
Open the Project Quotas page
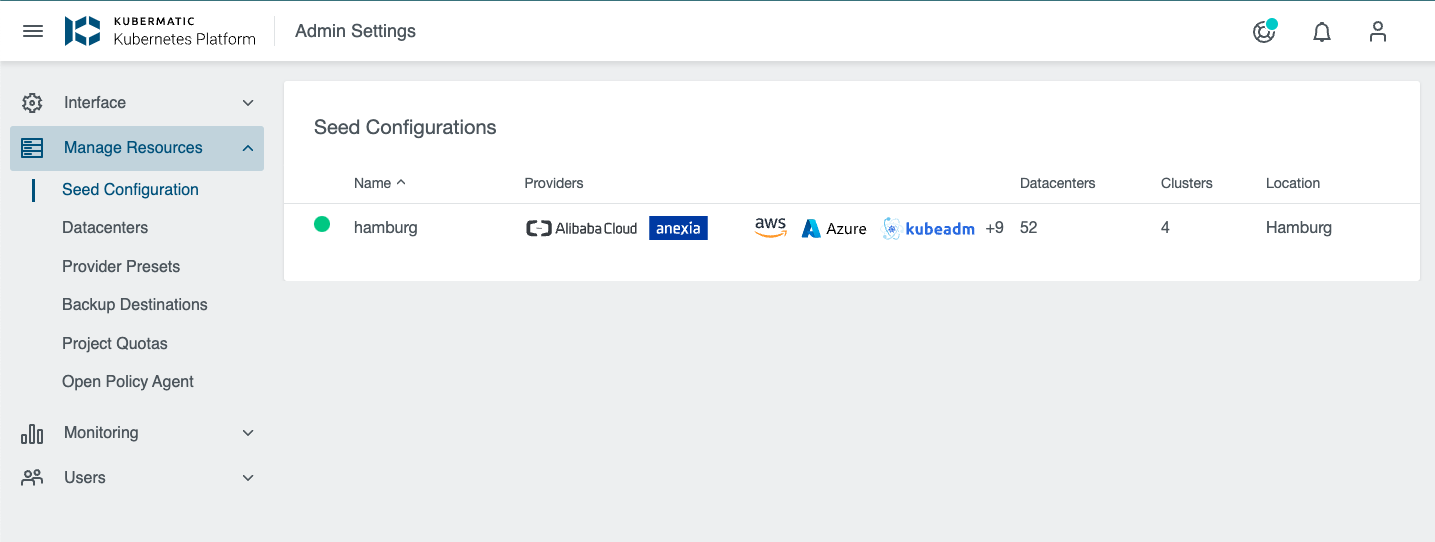pyautogui.click(x=115, y=344)
